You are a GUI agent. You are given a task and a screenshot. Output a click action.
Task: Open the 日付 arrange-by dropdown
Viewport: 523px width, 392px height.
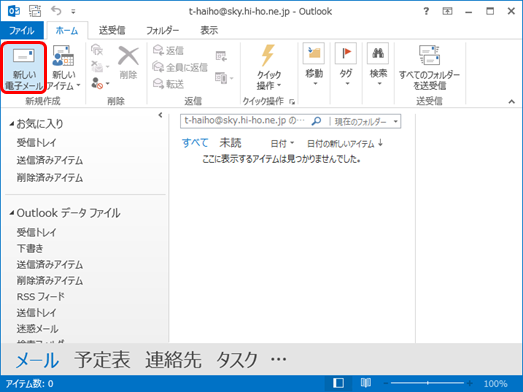pyautogui.click(x=282, y=144)
